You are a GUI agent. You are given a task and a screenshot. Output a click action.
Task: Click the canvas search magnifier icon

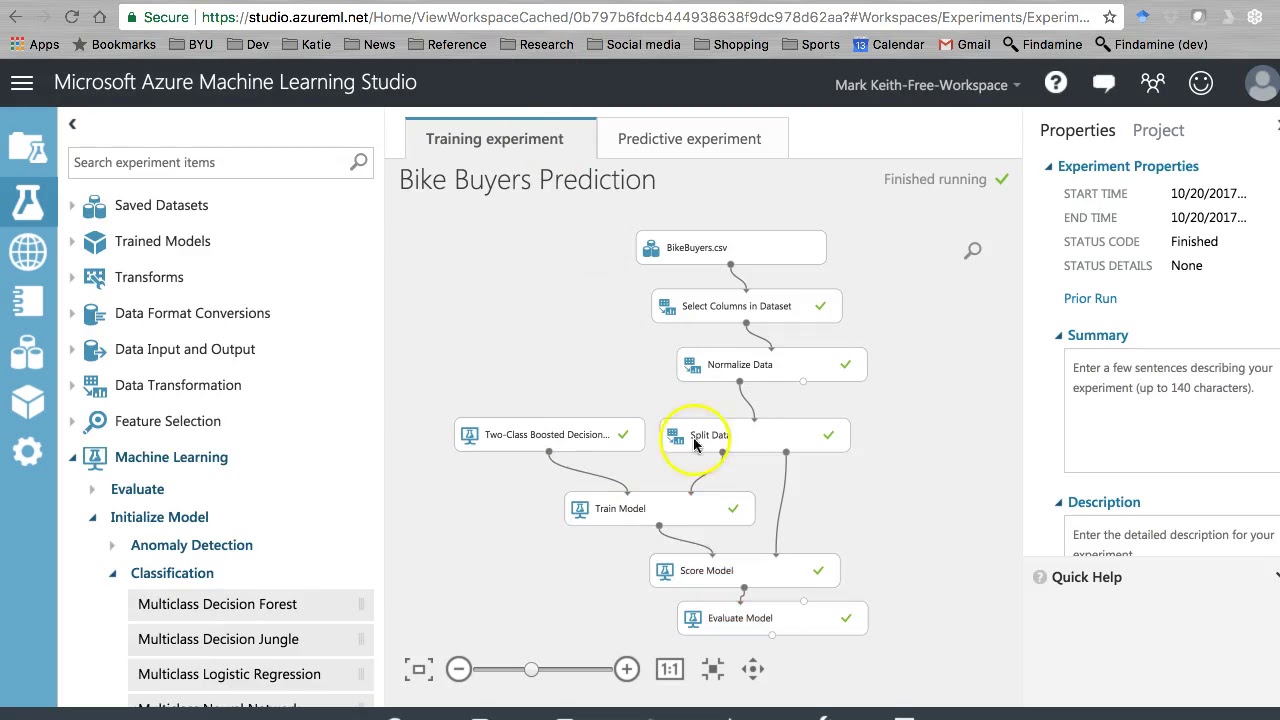tap(973, 251)
